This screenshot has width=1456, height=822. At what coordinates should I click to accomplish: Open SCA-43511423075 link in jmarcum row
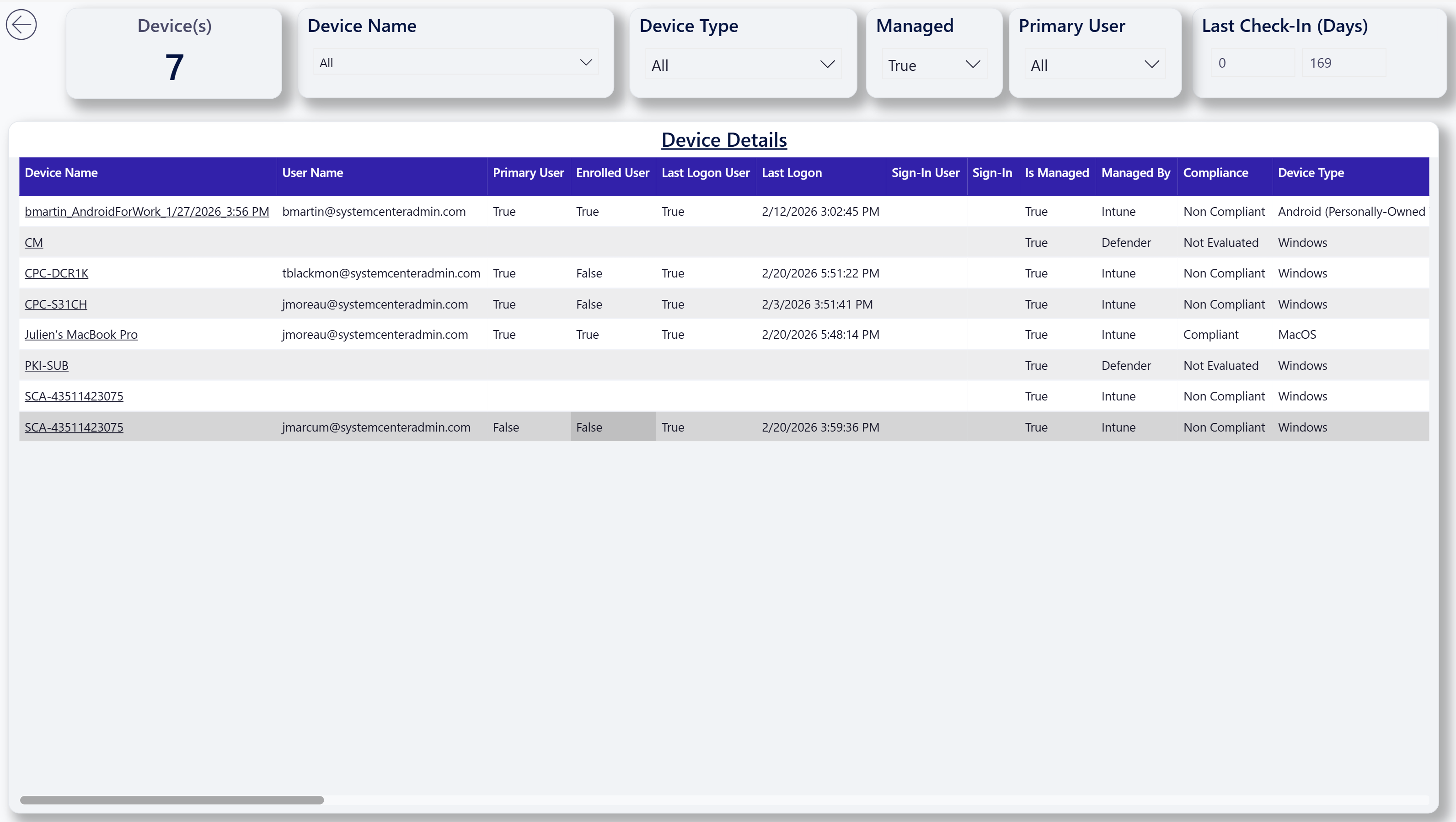[74, 427]
